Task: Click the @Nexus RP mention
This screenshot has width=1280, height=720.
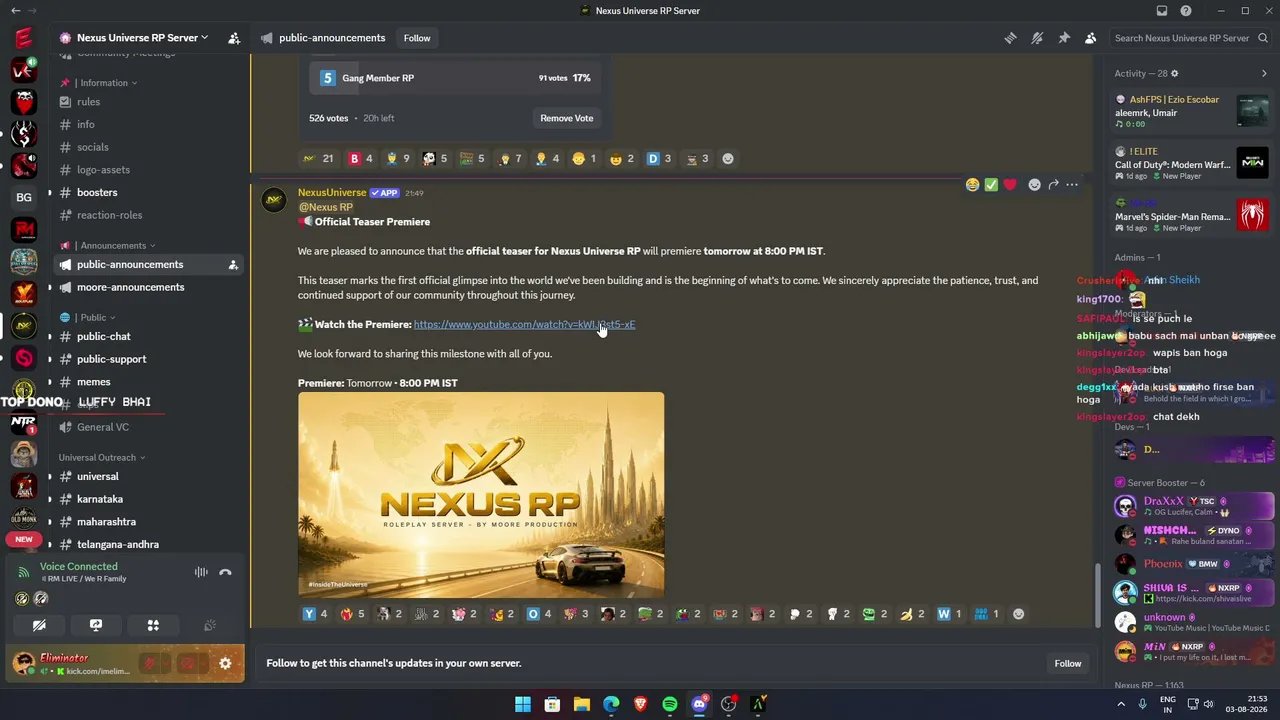Action: point(325,207)
